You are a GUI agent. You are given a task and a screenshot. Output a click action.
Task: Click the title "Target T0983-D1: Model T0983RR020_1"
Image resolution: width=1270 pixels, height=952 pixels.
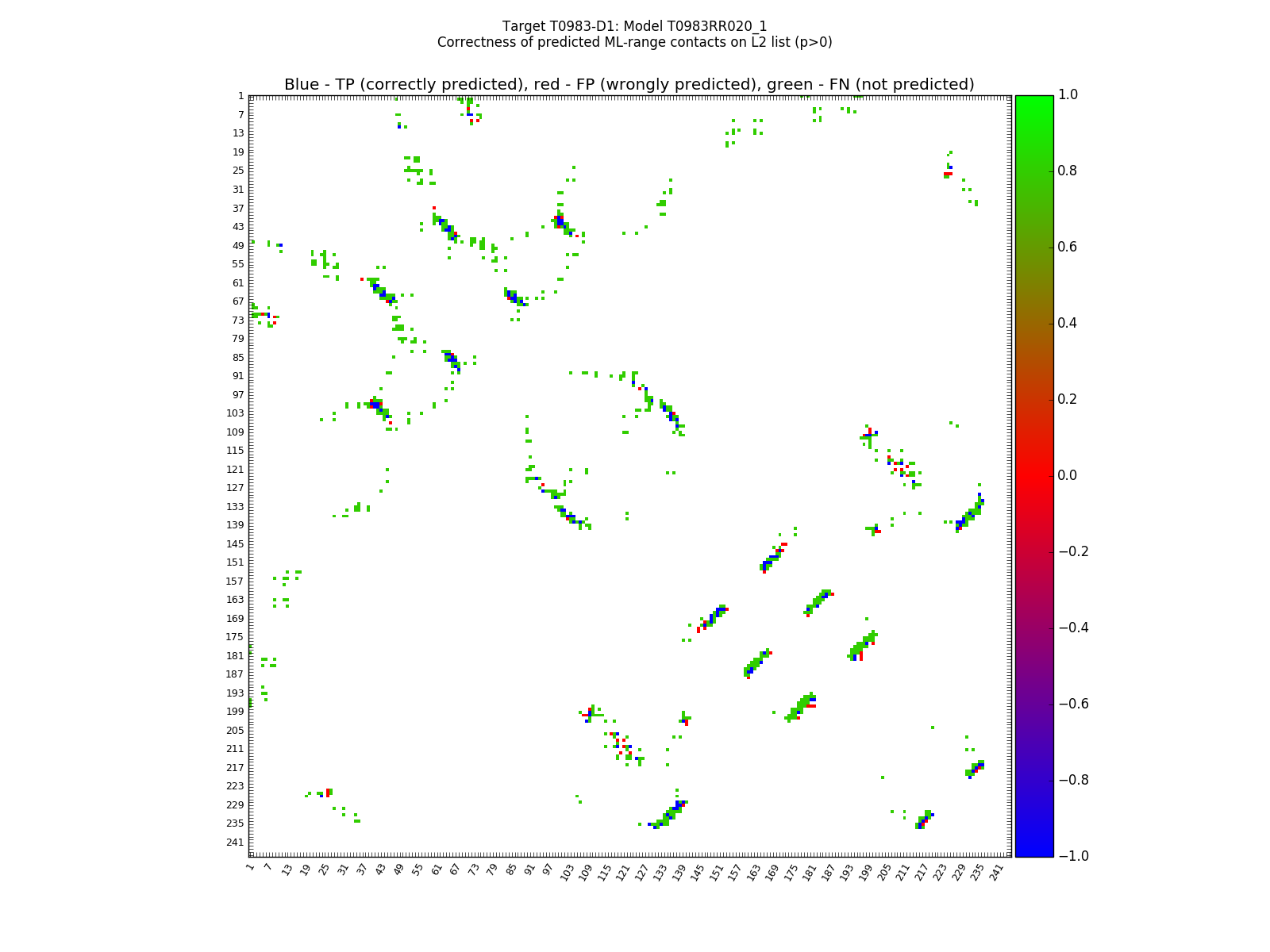(634, 26)
